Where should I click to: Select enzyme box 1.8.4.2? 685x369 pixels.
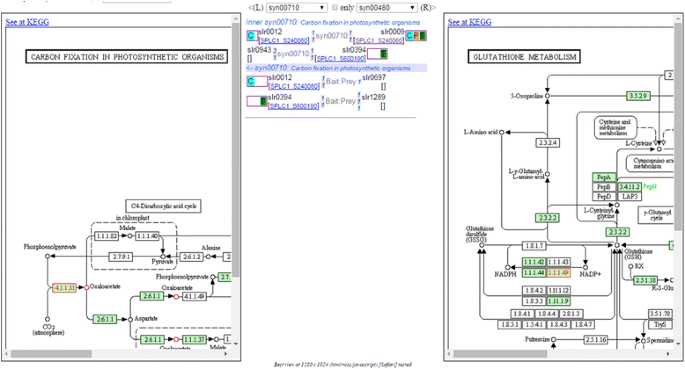534,290
